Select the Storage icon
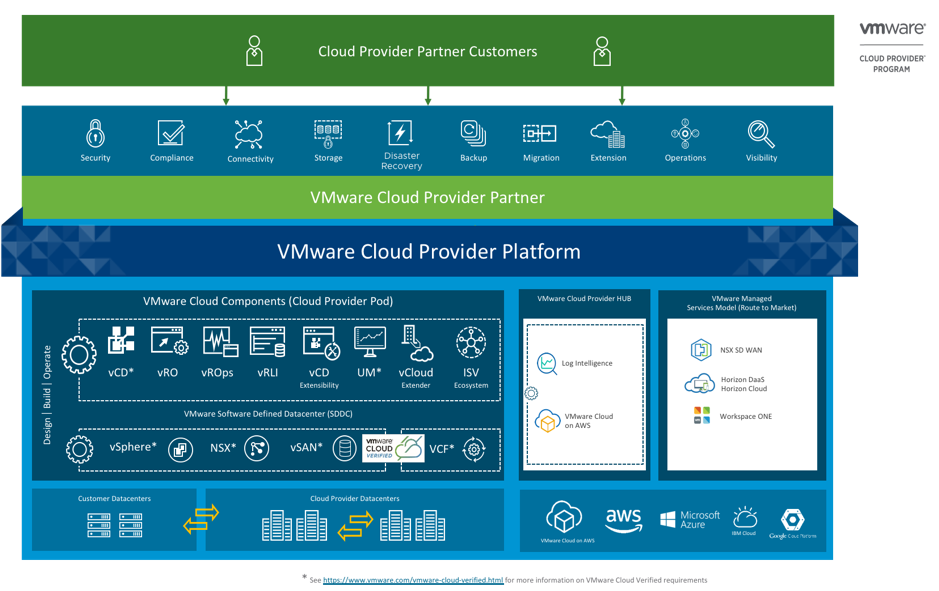 [328, 134]
